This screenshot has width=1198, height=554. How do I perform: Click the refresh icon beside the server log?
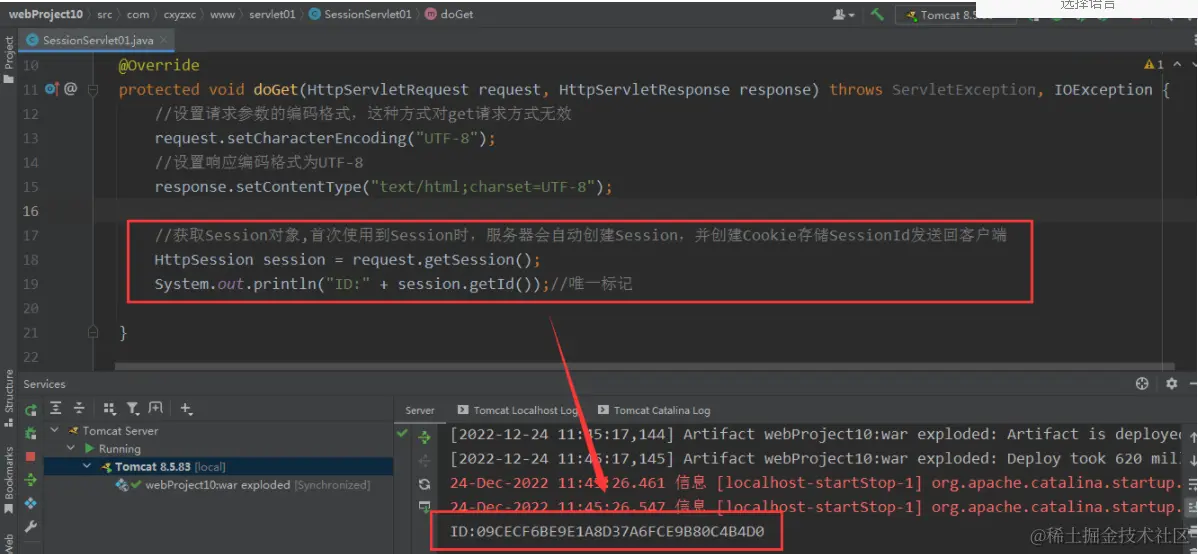pos(424,484)
